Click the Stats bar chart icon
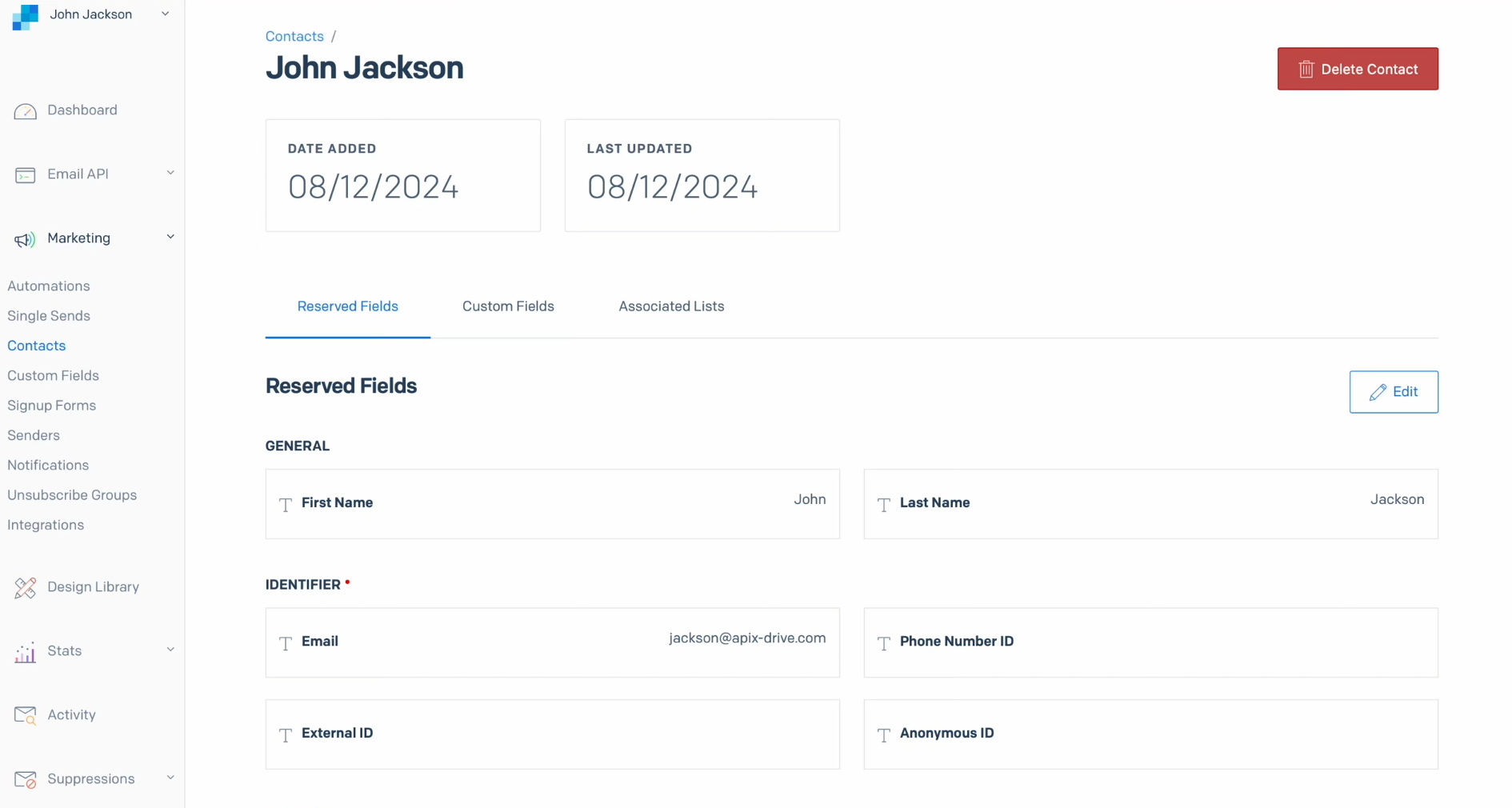The image size is (1512, 808). (x=25, y=652)
